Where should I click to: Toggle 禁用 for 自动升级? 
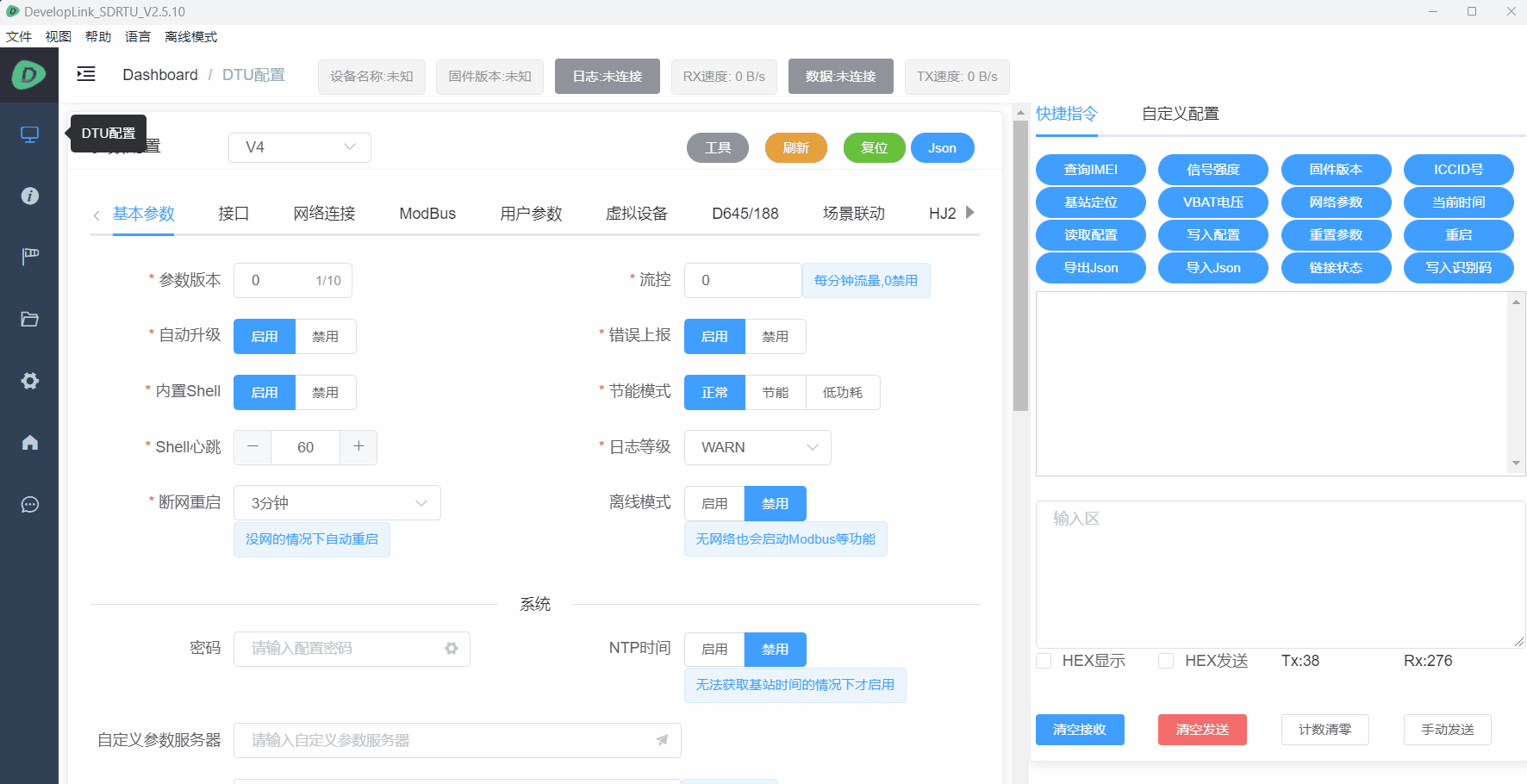pos(326,336)
